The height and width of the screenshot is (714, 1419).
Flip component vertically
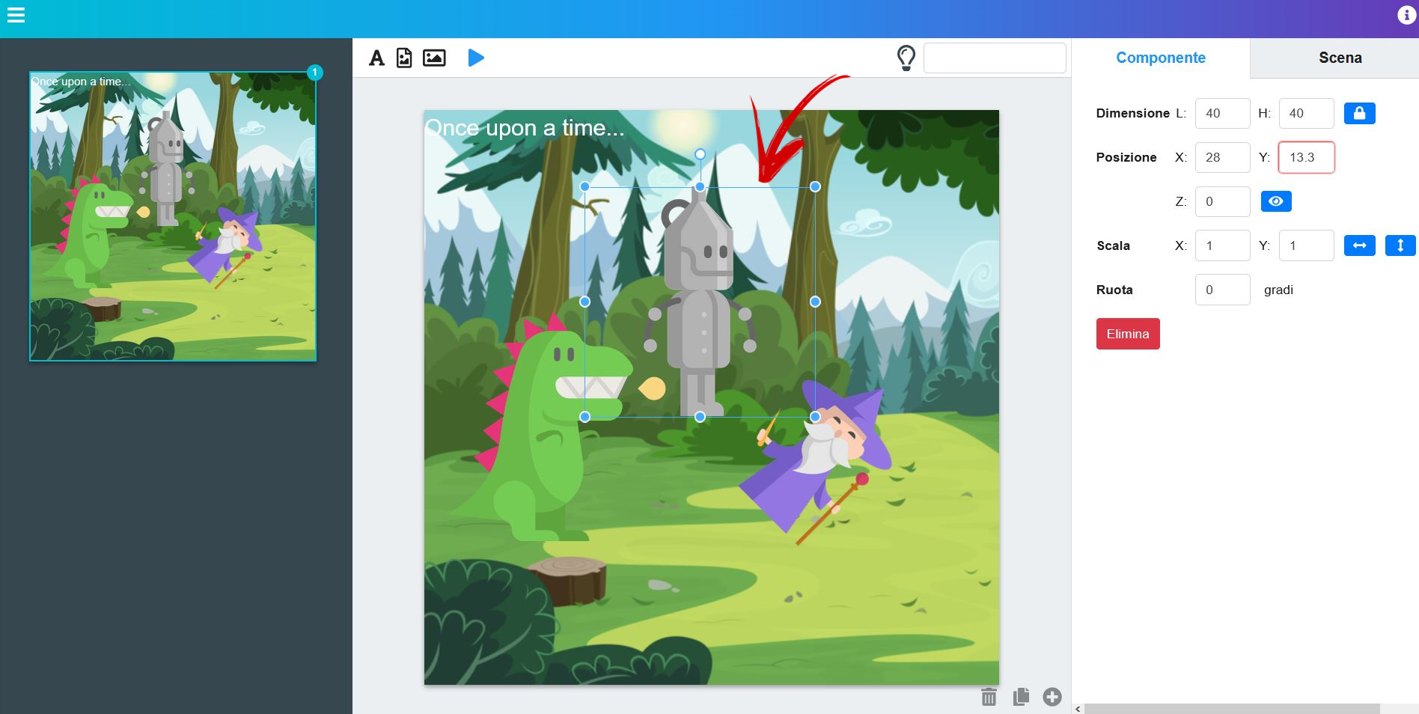tap(1400, 245)
